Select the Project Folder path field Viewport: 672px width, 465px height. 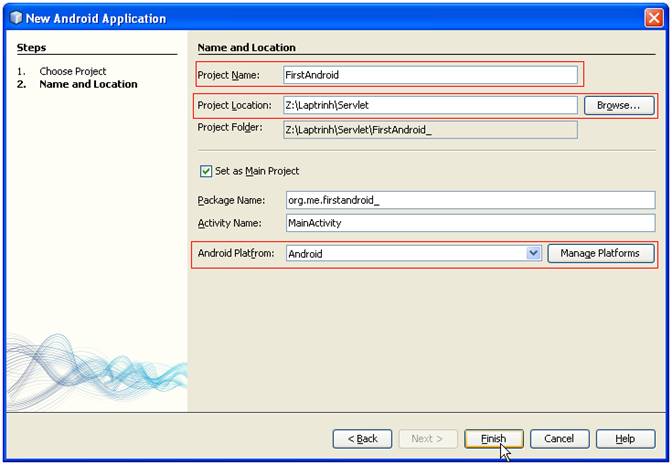pos(430,130)
